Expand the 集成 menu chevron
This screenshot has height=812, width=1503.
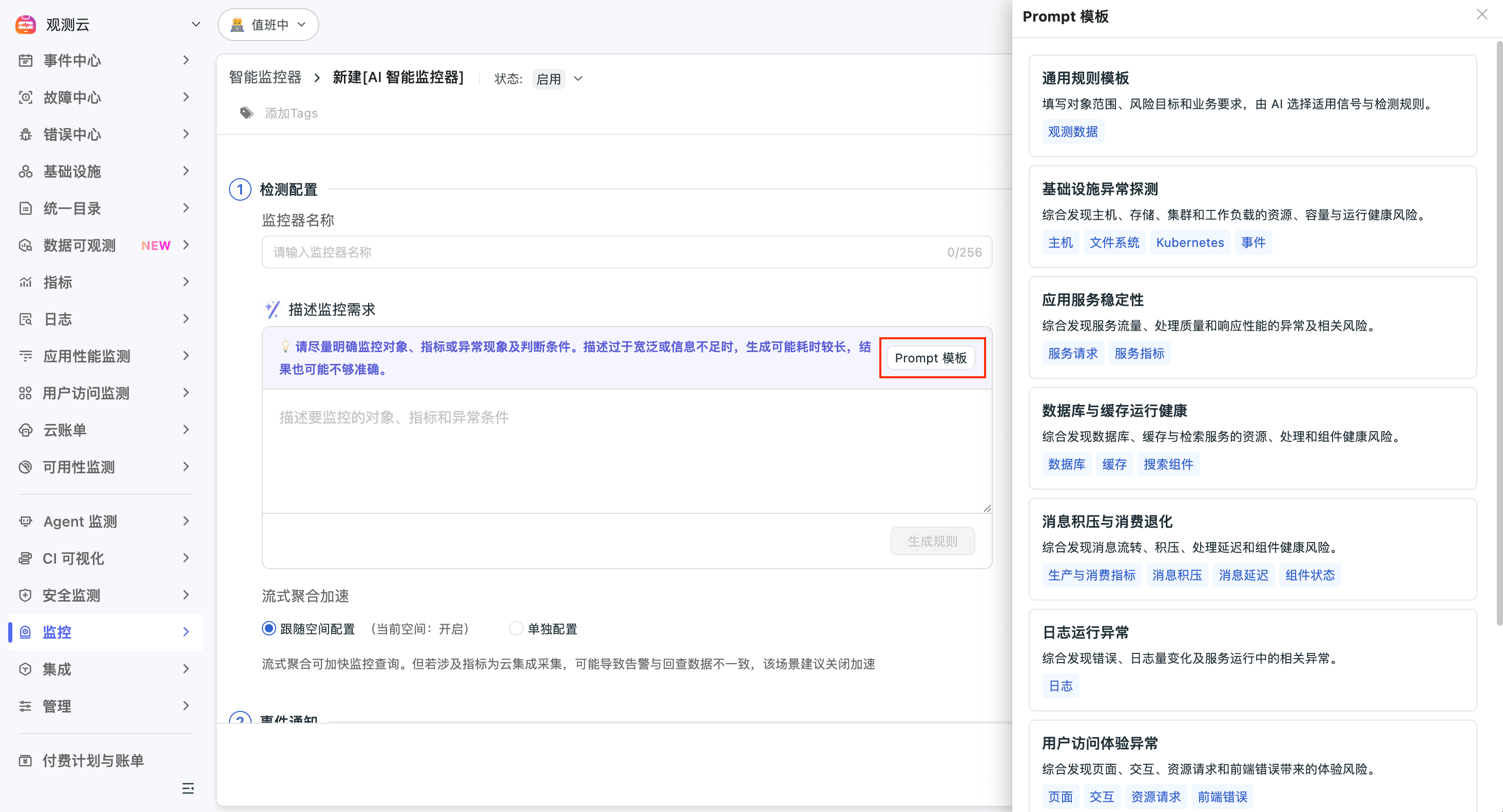point(186,668)
